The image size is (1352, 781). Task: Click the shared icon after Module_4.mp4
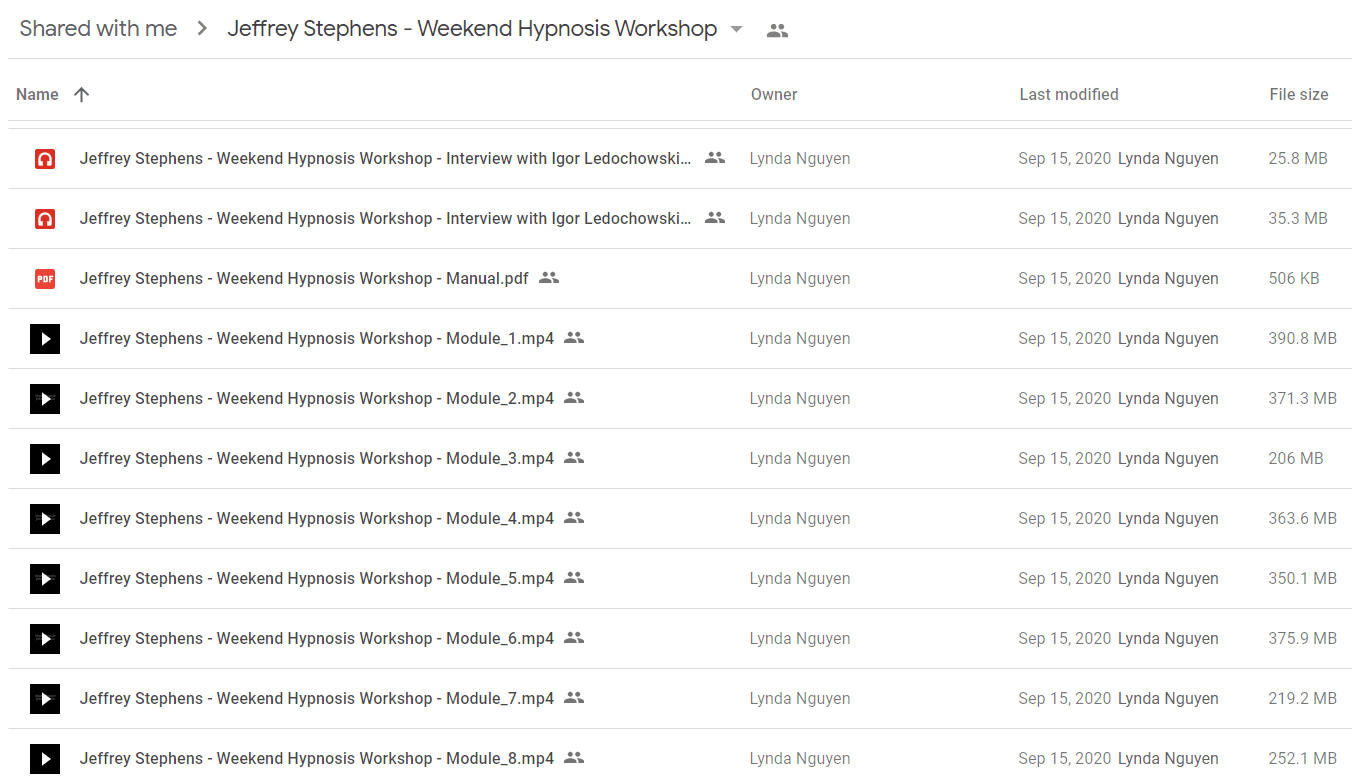tap(574, 518)
